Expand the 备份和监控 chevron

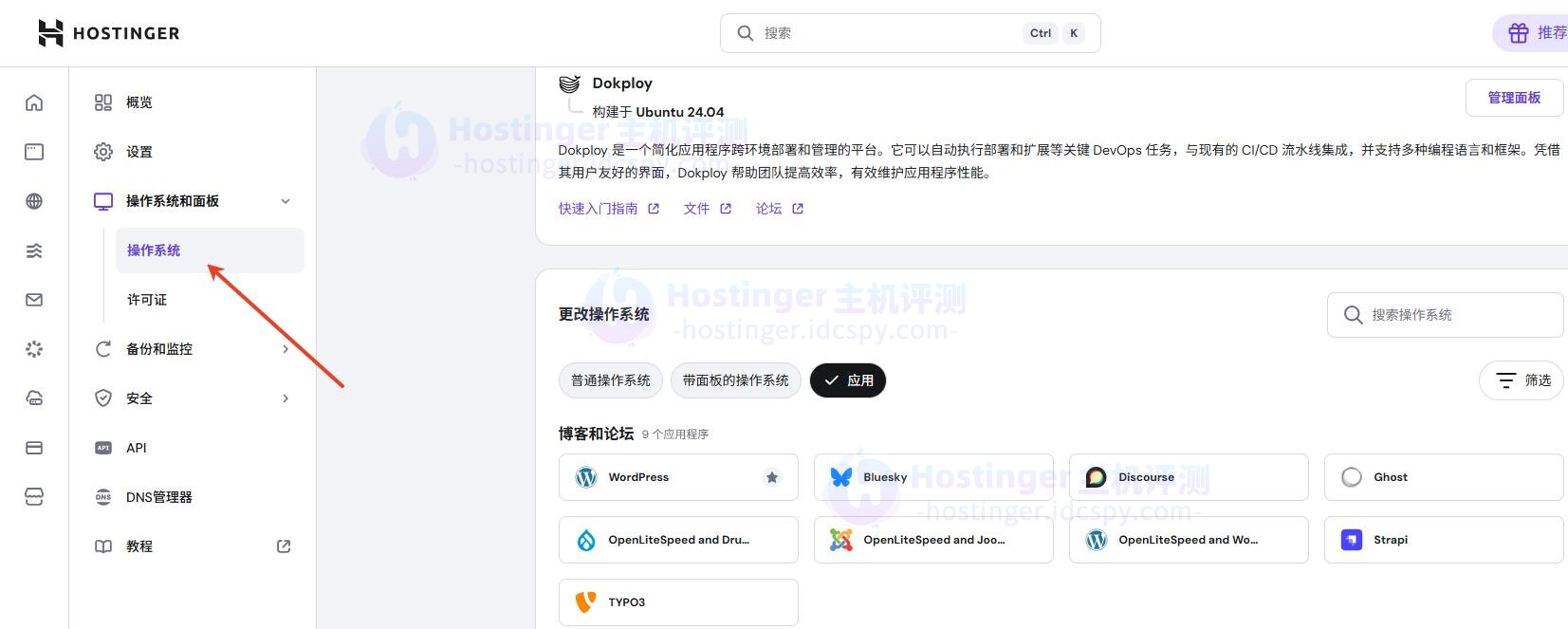tap(286, 349)
